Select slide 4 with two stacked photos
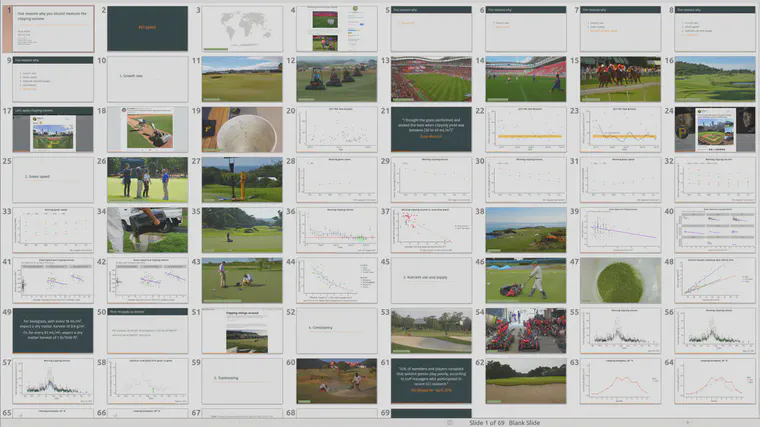Image resolution: width=760 pixels, height=427 pixels. [336, 29]
